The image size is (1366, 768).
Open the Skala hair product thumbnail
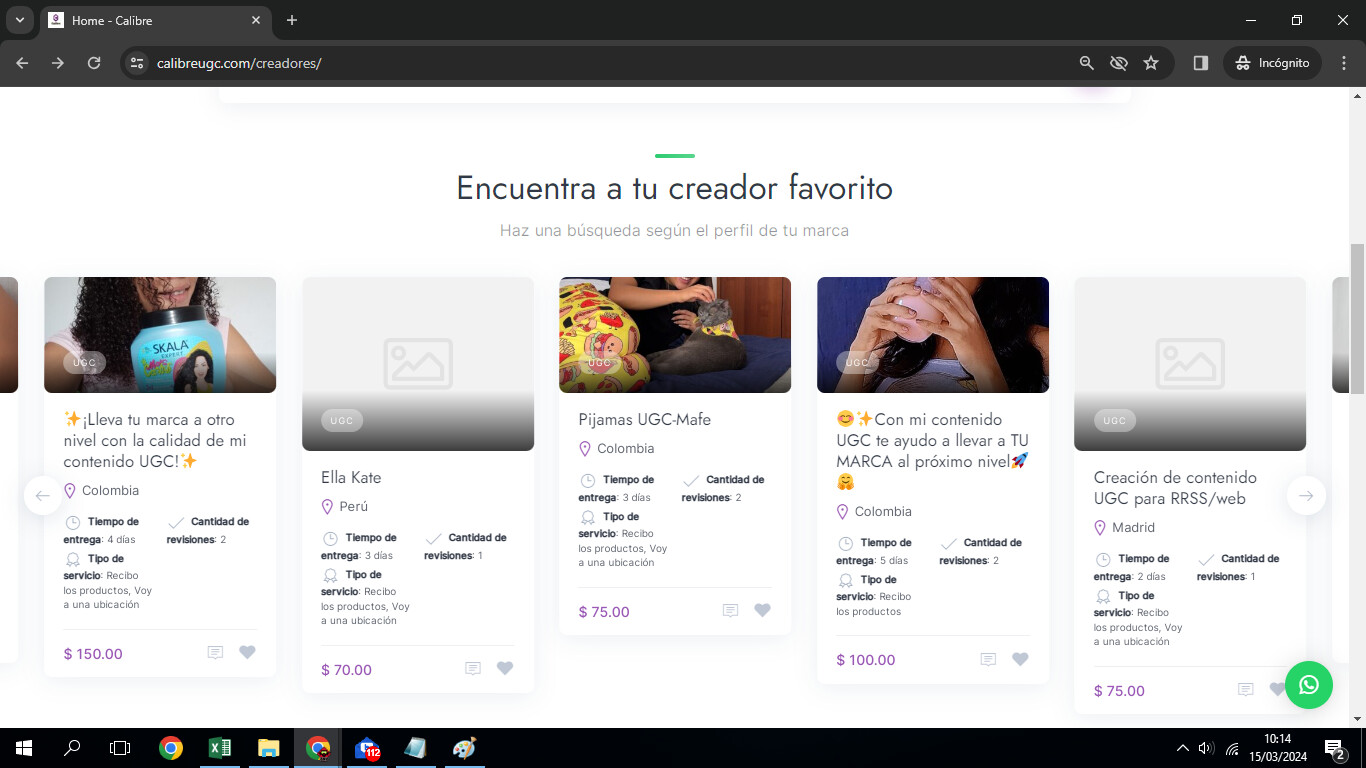point(160,335)
